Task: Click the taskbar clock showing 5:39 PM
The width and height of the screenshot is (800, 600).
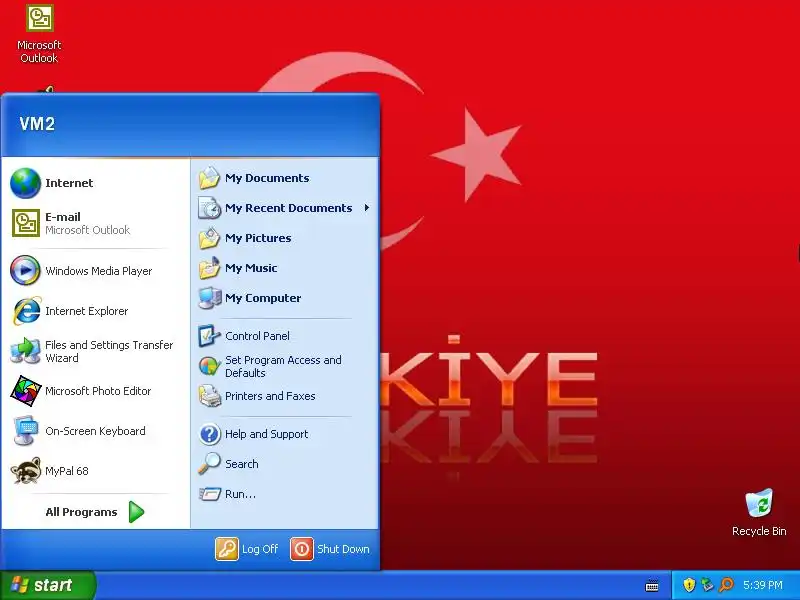Action: 763,585
